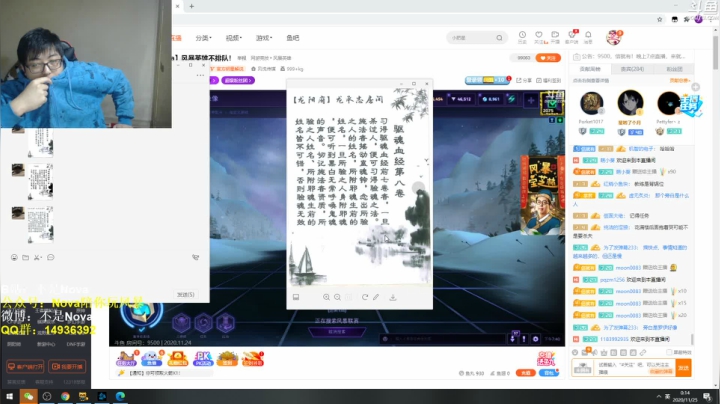
Task: Click the blue mascot icon below the video
Action: [x=152, y=359]
